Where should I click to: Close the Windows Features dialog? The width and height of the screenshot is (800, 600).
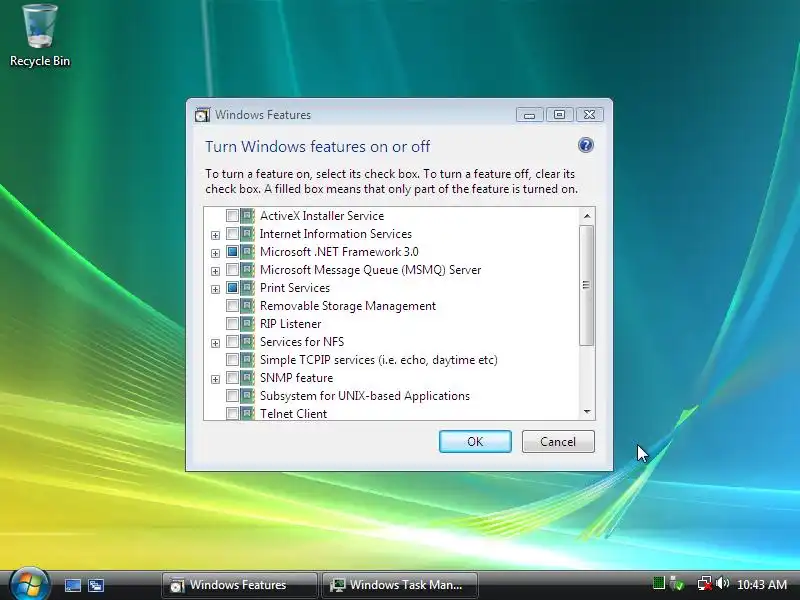tap(589, 115)
